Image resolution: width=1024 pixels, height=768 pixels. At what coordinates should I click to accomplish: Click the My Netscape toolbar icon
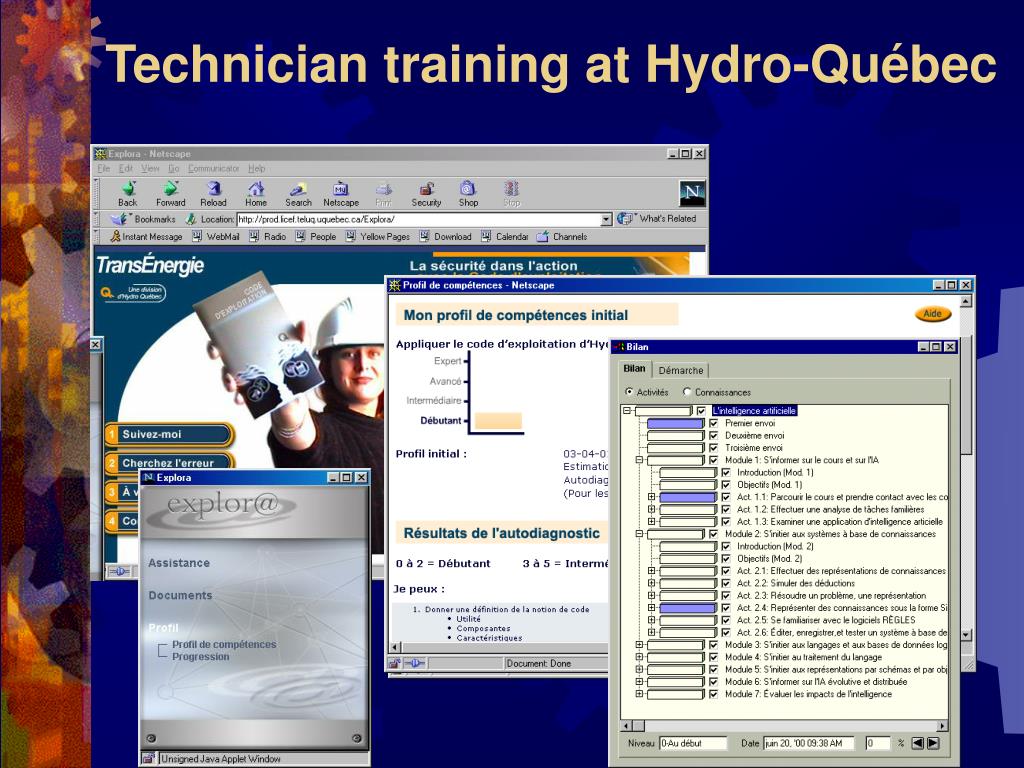click(341, 194)
